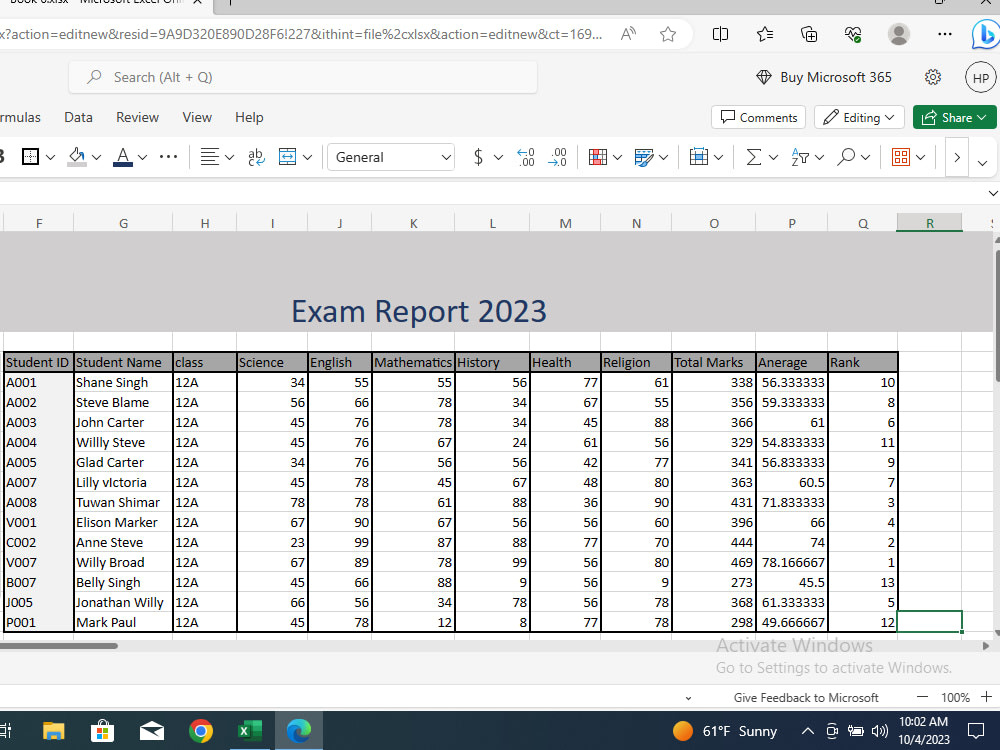Viewport: 1000px width, 750px height.
Task: Open browser essentials heart icon
Action: tap(853, 34)
